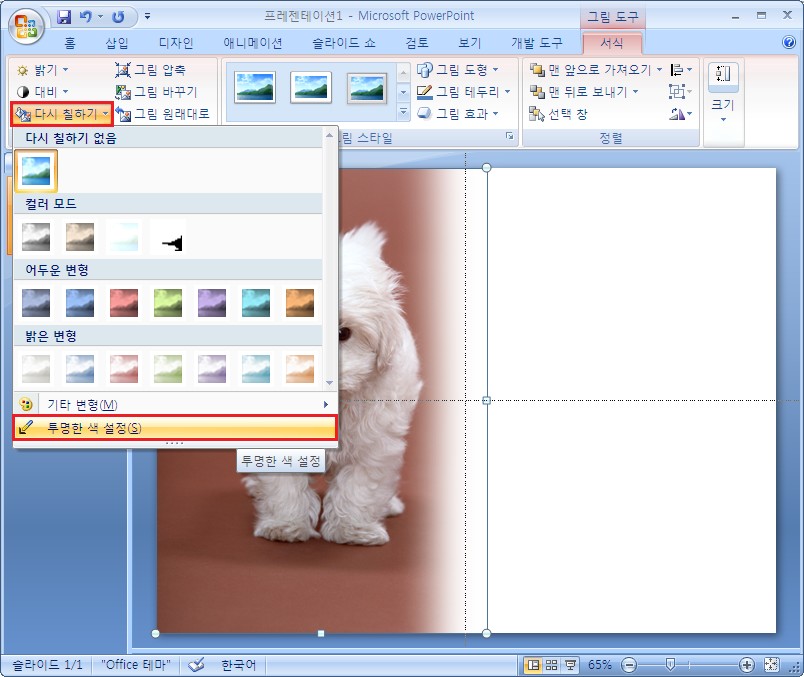Switch to normal view icon
This screenshot has width=804, height=677.
534,665
